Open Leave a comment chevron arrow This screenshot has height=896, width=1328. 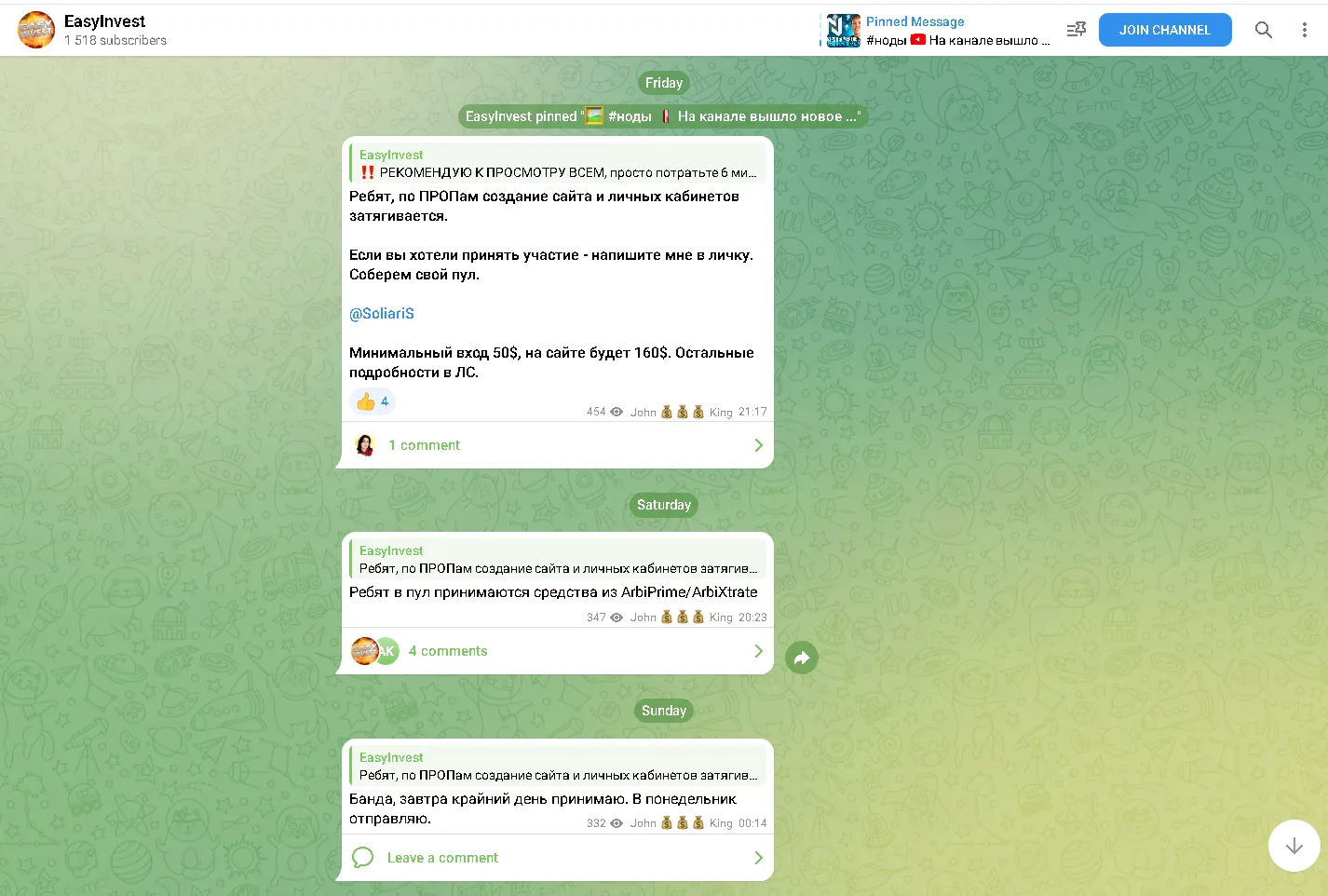click(x=758, y=858)
